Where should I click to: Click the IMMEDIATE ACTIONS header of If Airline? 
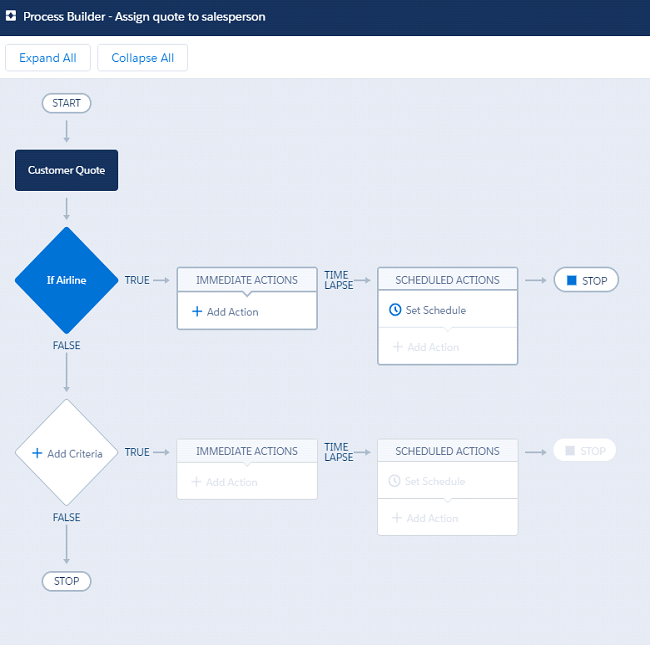click(x=247, y=280)
